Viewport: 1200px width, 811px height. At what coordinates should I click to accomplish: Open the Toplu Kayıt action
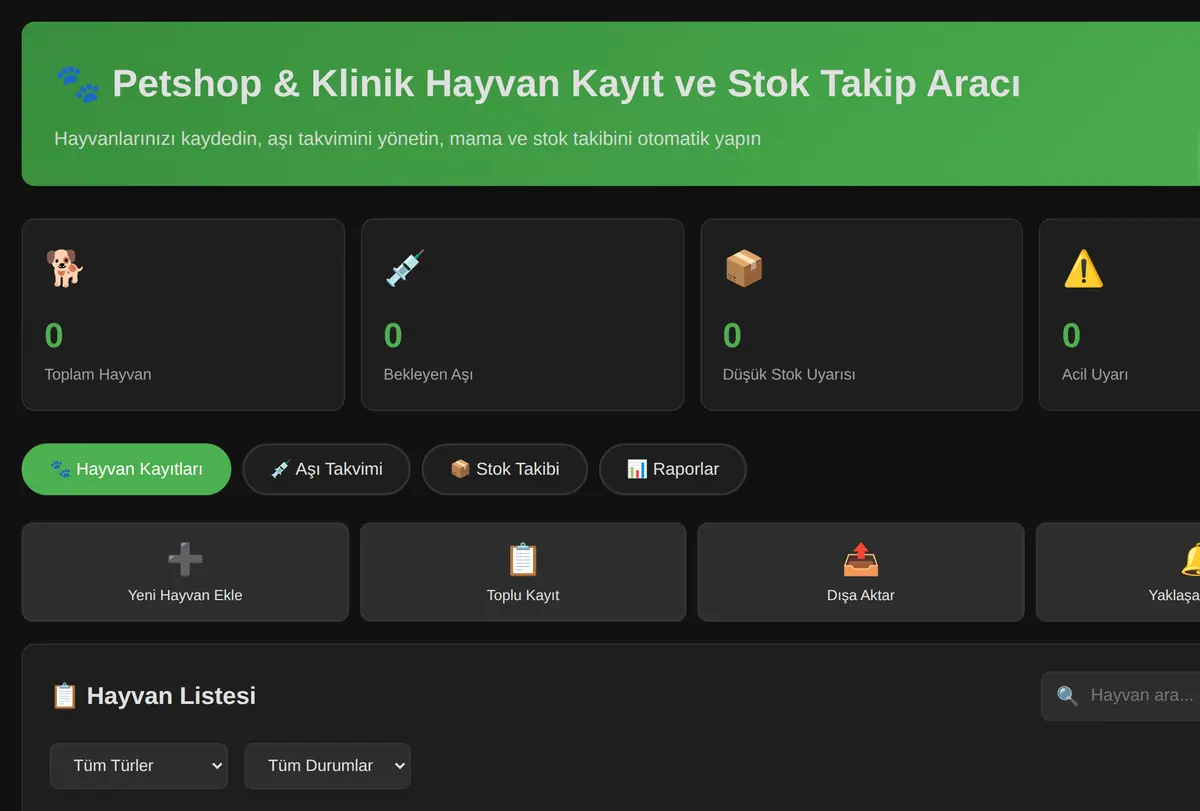(523, 572)
